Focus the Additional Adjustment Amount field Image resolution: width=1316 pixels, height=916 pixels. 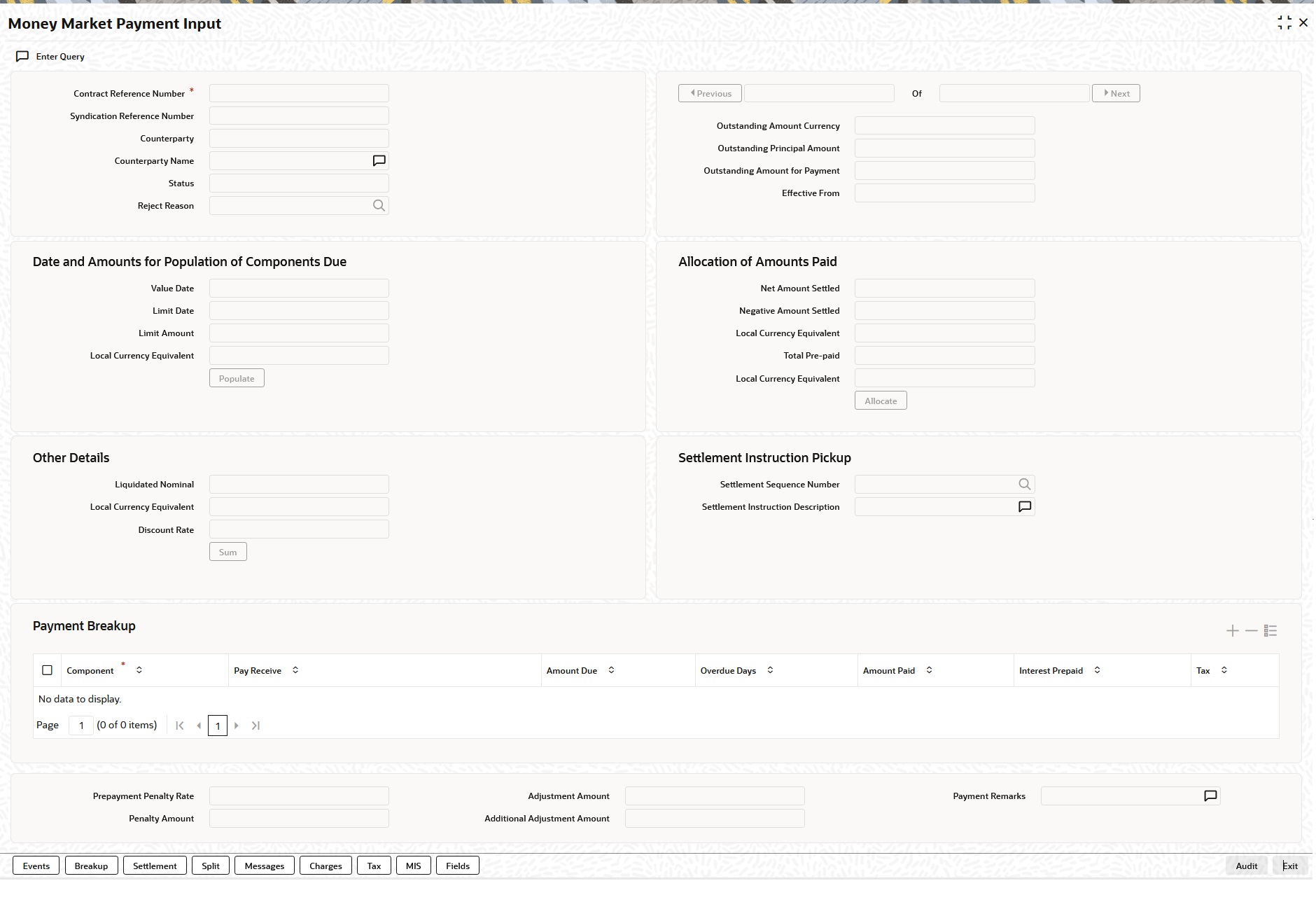715,819
